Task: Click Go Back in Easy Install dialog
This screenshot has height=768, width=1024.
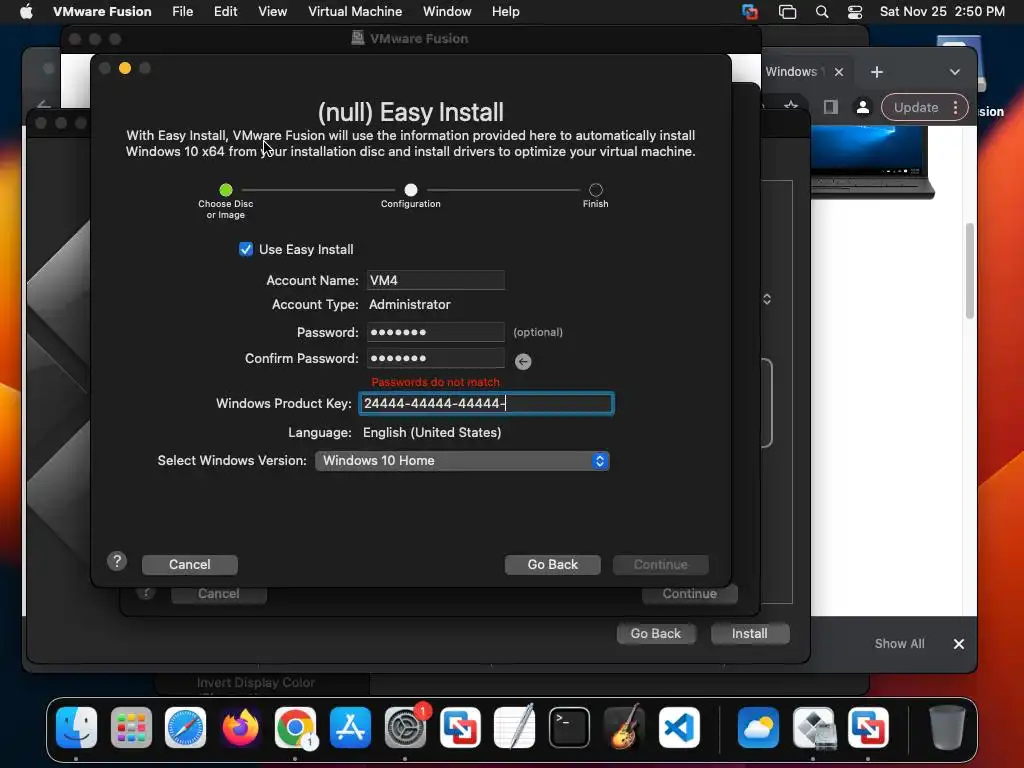Action: (552, 564)
